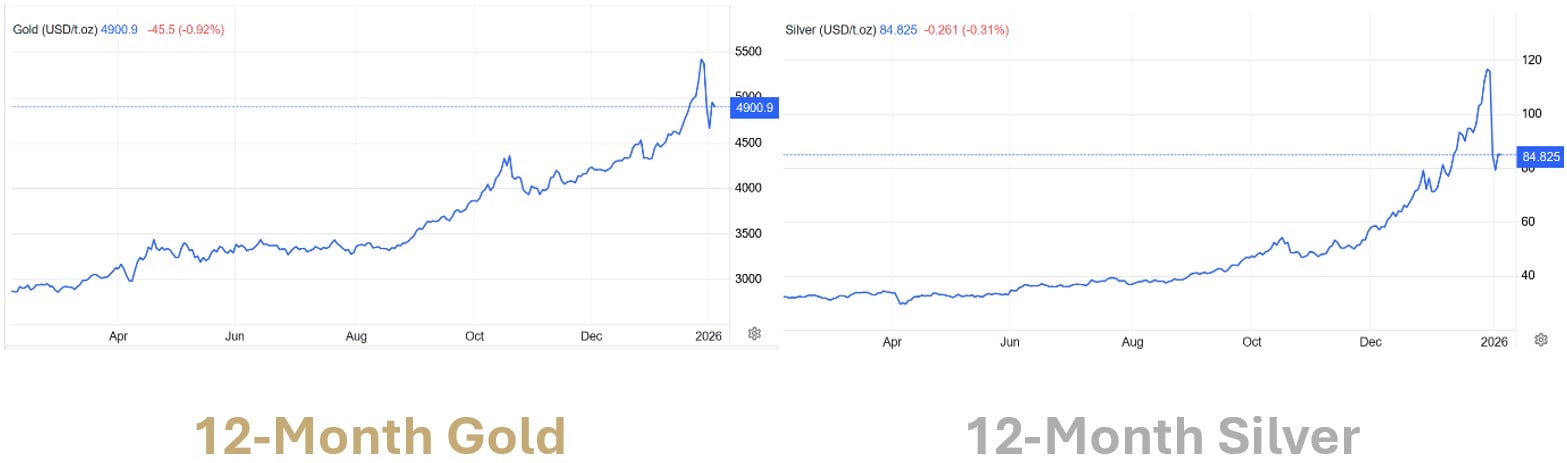Open the gold chart settings gear

point(755,333)
